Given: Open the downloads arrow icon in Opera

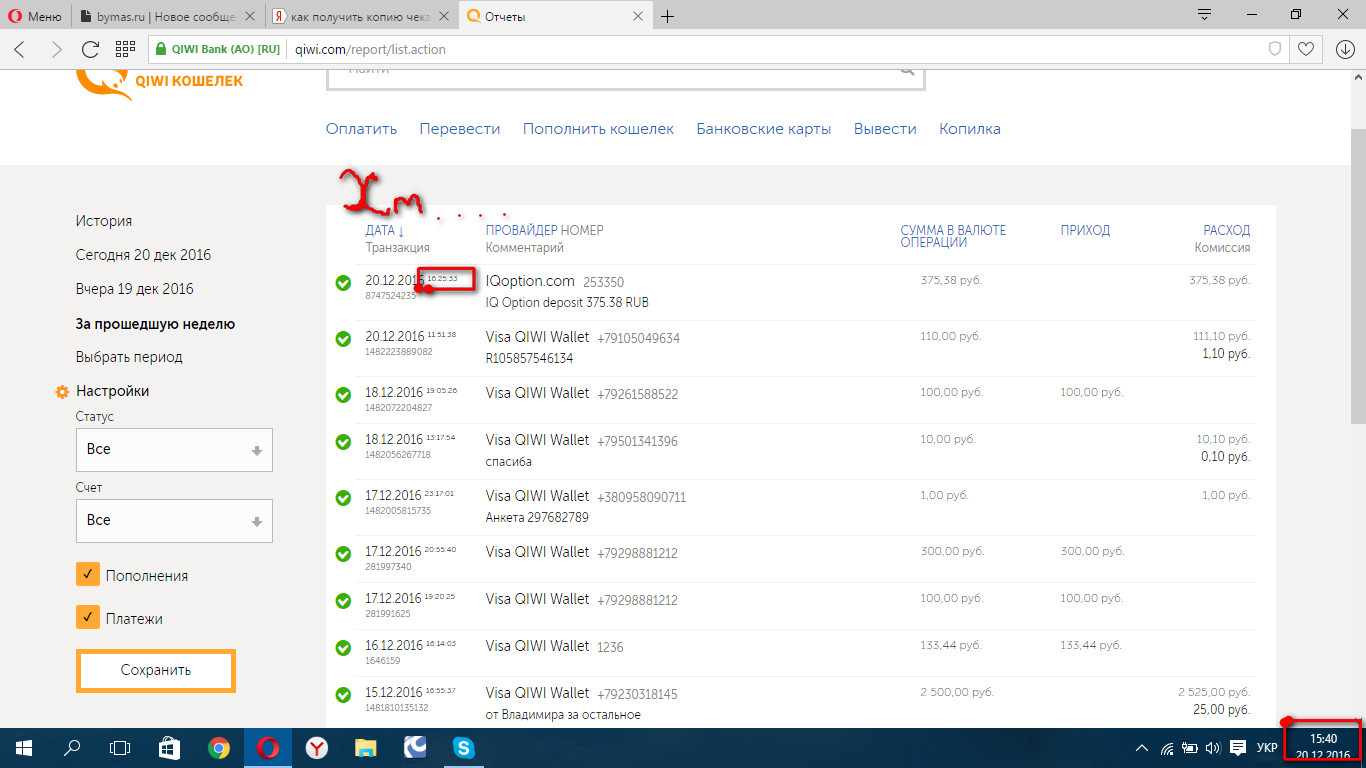Looking at the screenshot, I should pos(1345,49).
